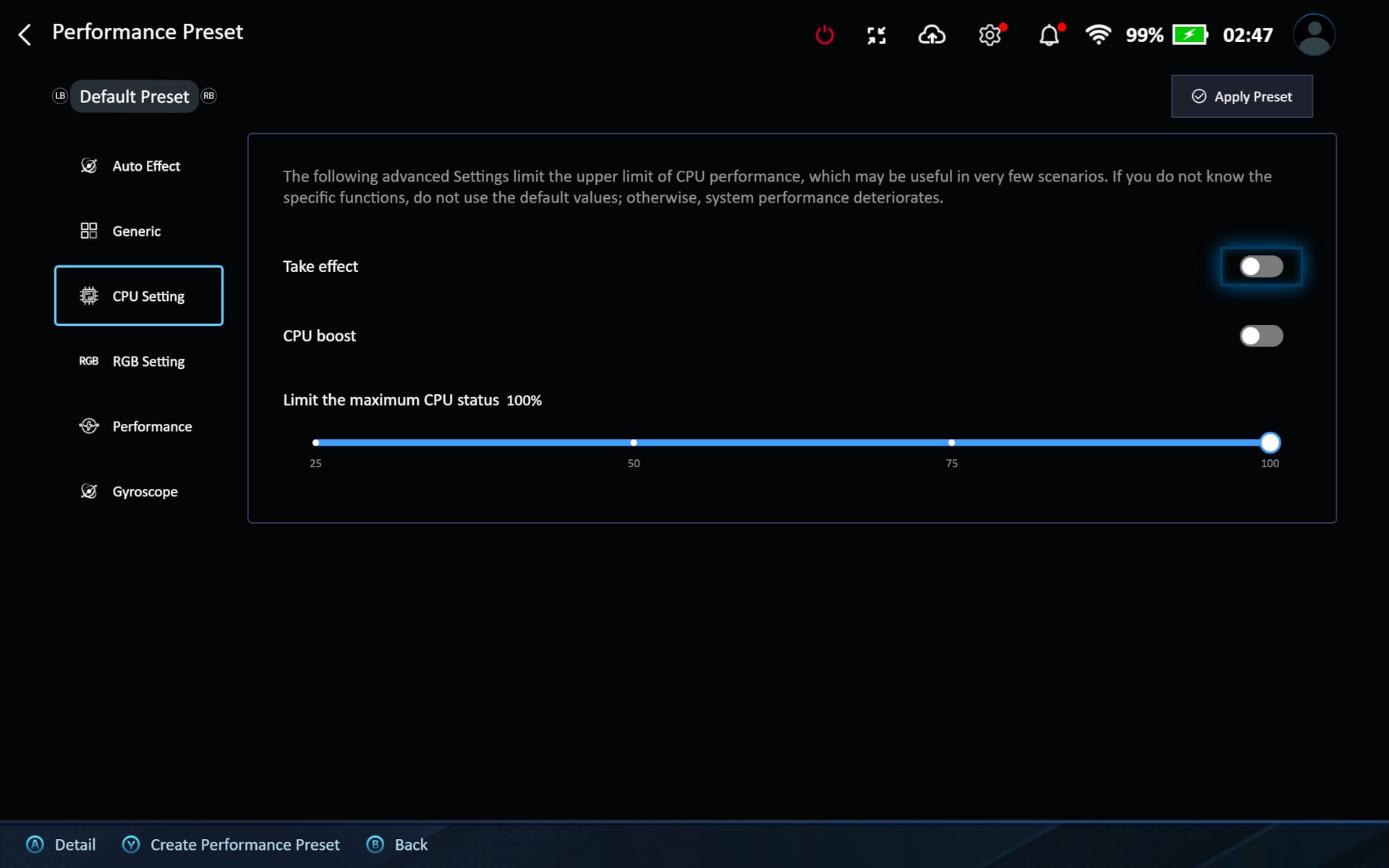Set CPU limit slider to 50
This screenshot has height=868, width=1389.
point(634,443)
